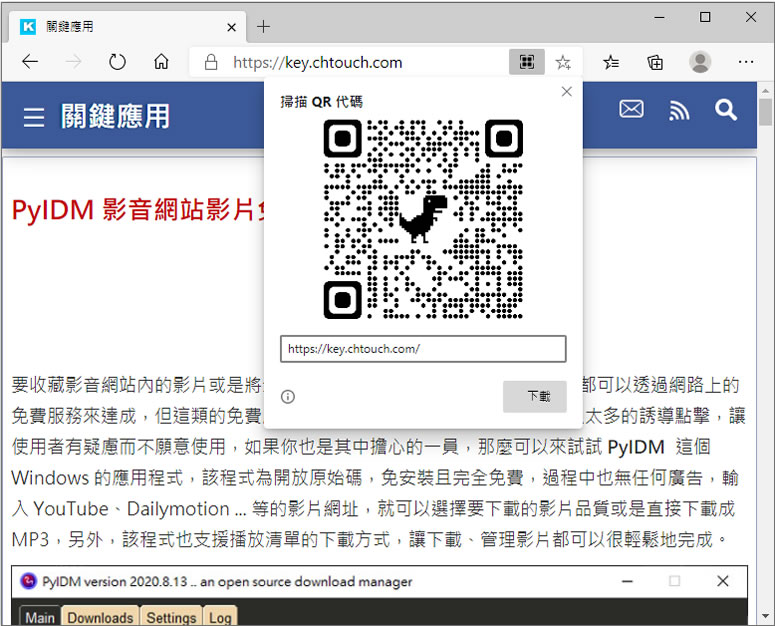Click the 下載 download button
The width and height of the screenshot is (775, 626).
[x=534, y=396]
